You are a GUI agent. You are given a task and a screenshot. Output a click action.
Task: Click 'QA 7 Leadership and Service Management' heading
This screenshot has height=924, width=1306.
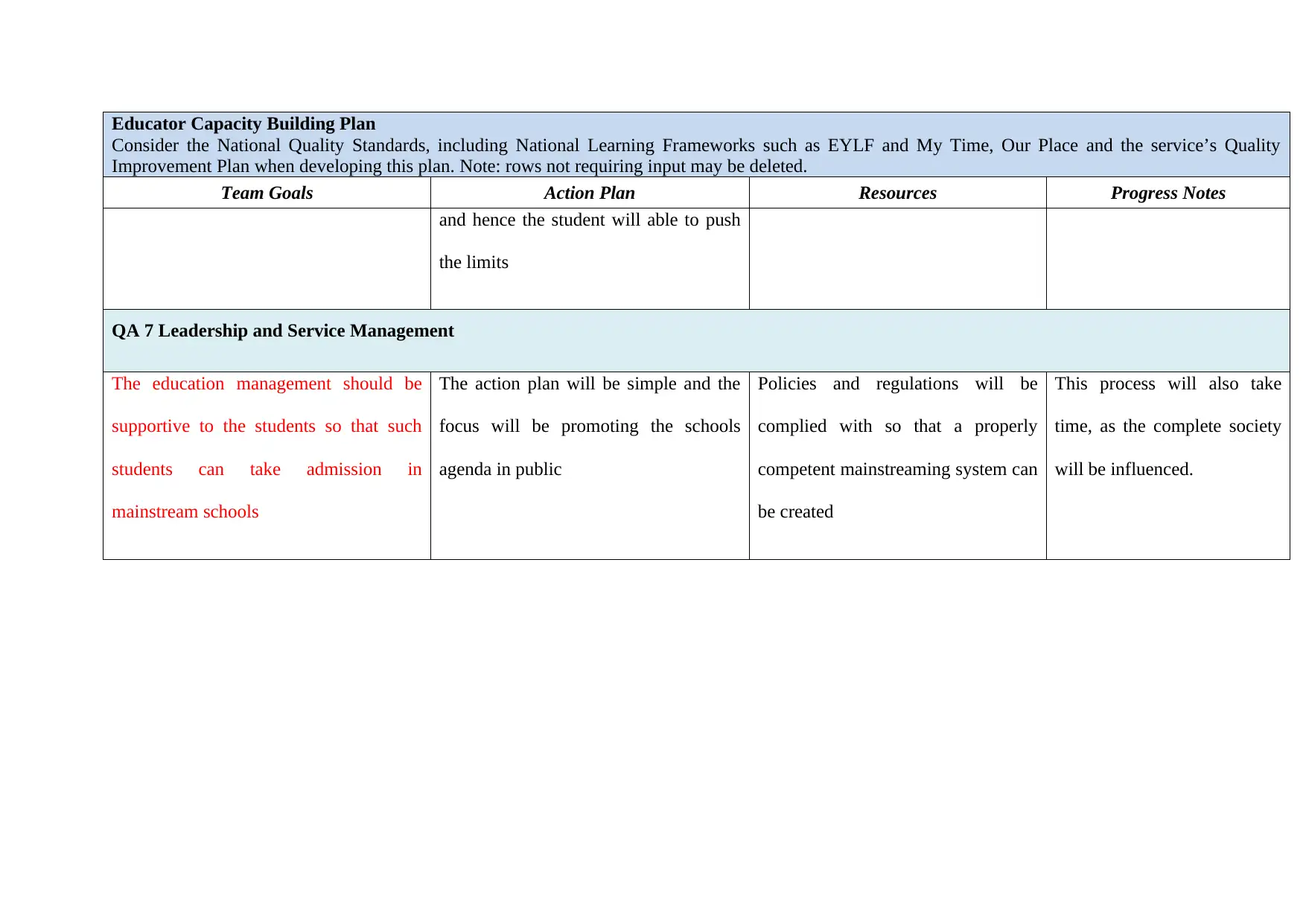283,331
